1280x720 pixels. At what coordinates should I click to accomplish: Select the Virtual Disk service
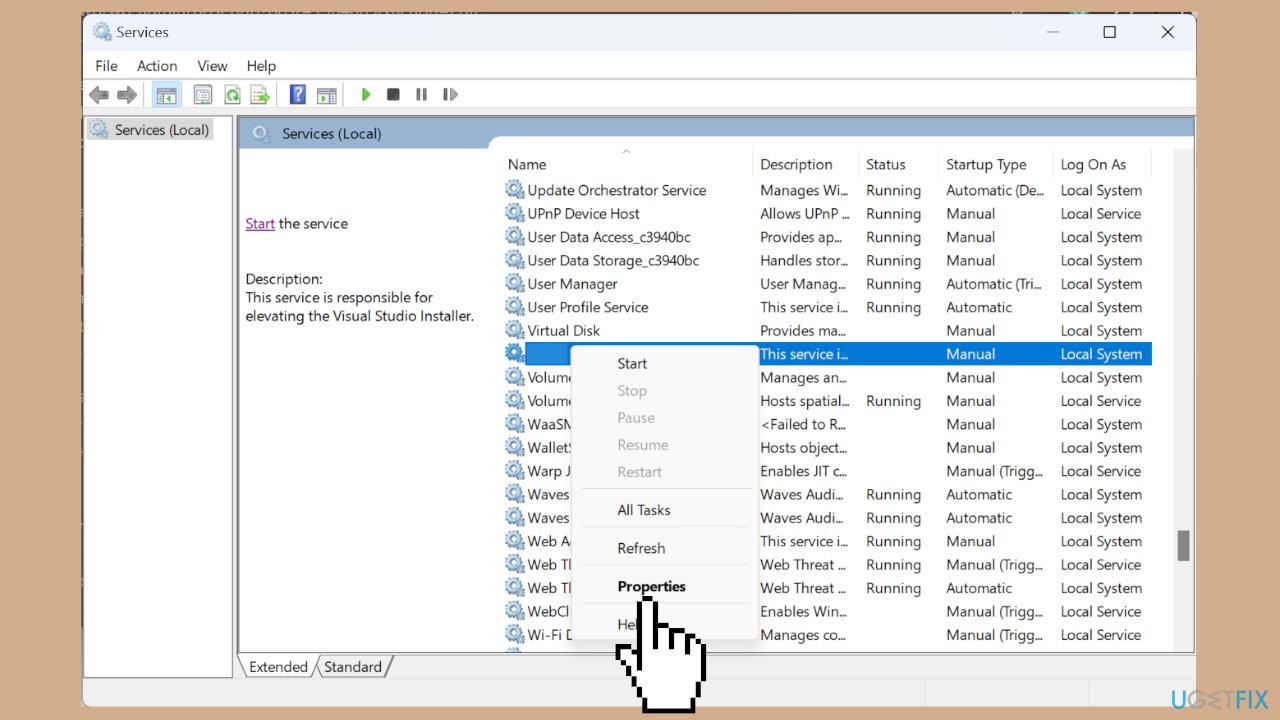click(x=827, y=330)
